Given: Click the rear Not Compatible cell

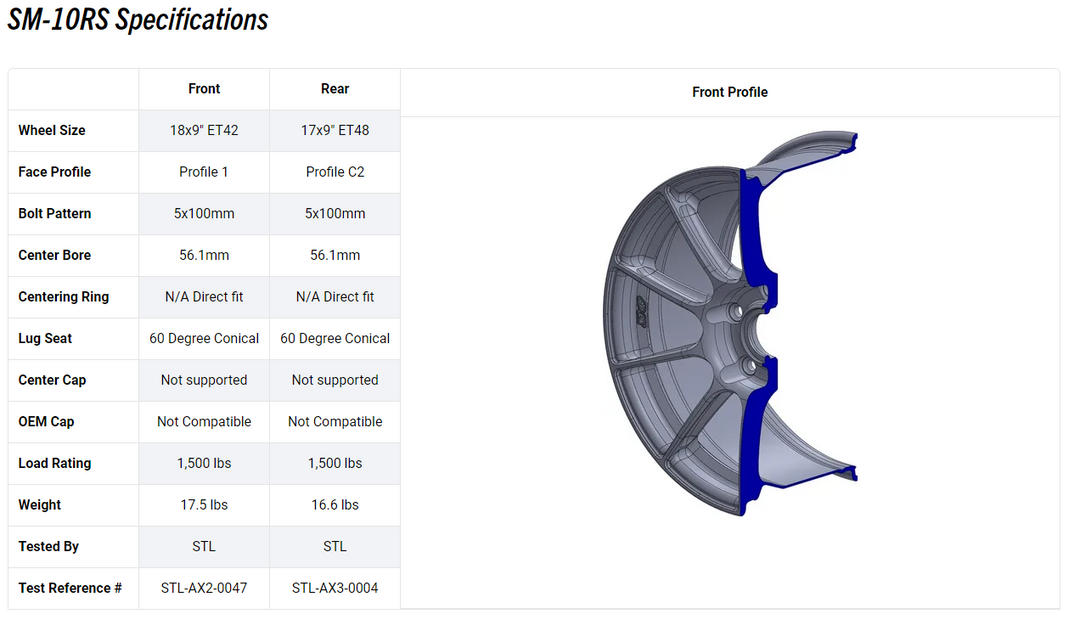Looking at the screenshot, I should coord(335,422).
